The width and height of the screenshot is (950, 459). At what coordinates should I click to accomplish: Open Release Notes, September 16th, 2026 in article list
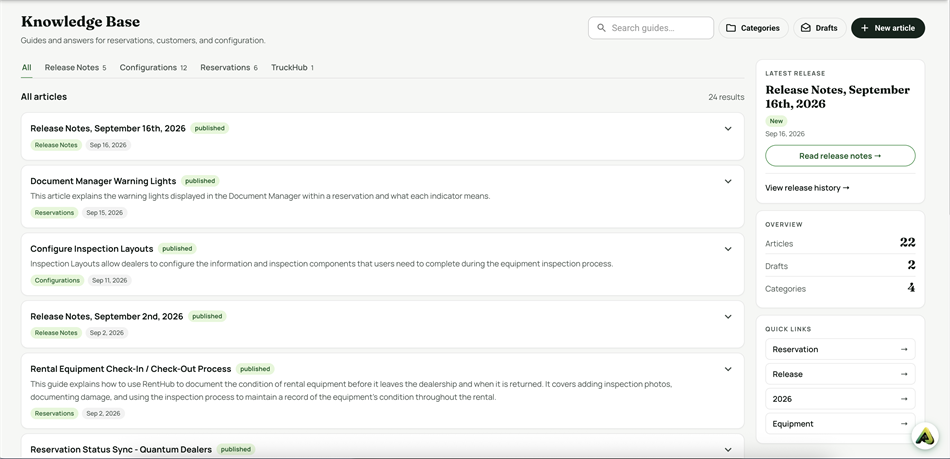[x=108, y=128]
